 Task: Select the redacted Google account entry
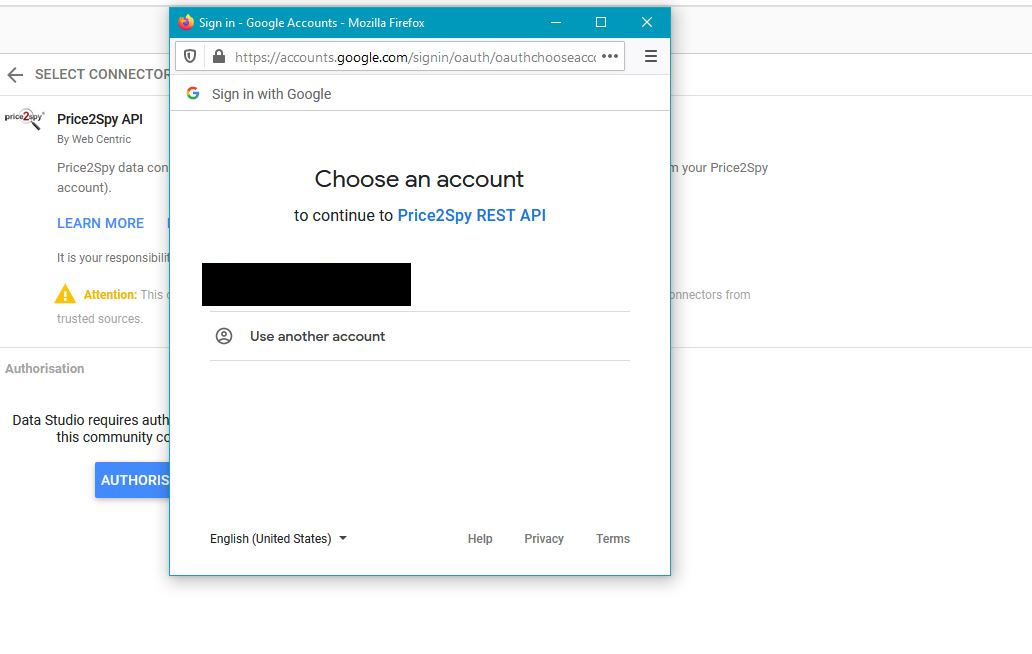pos(306,284)
